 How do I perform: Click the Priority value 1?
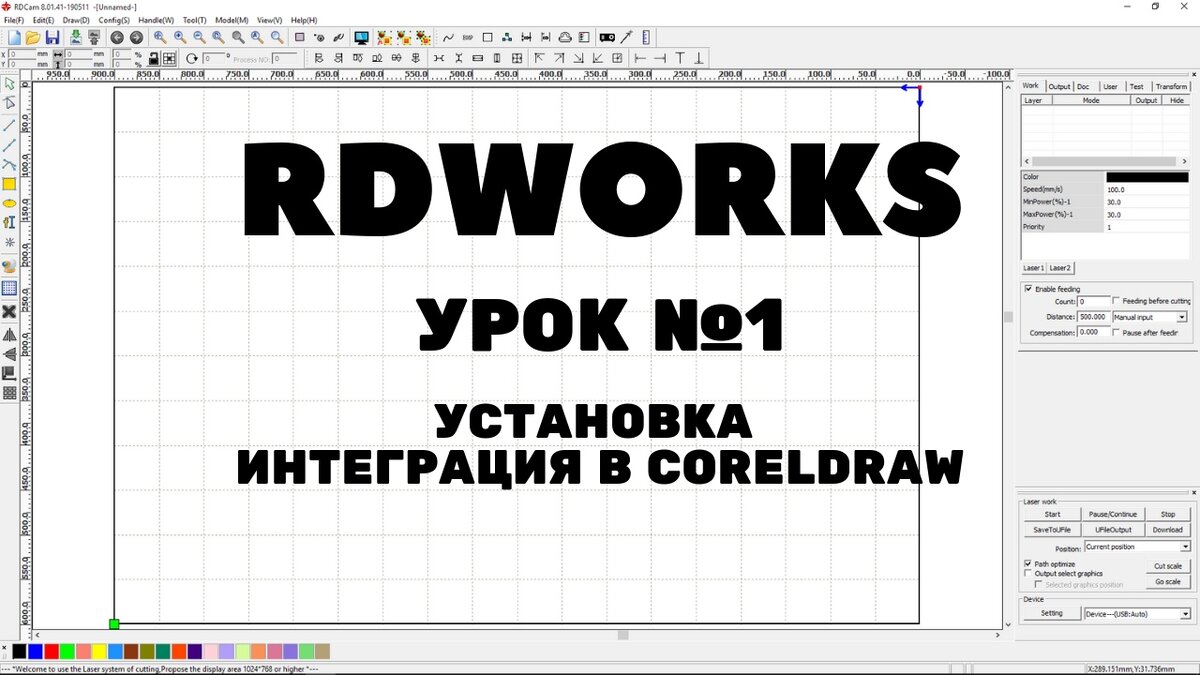(1148, 227)
